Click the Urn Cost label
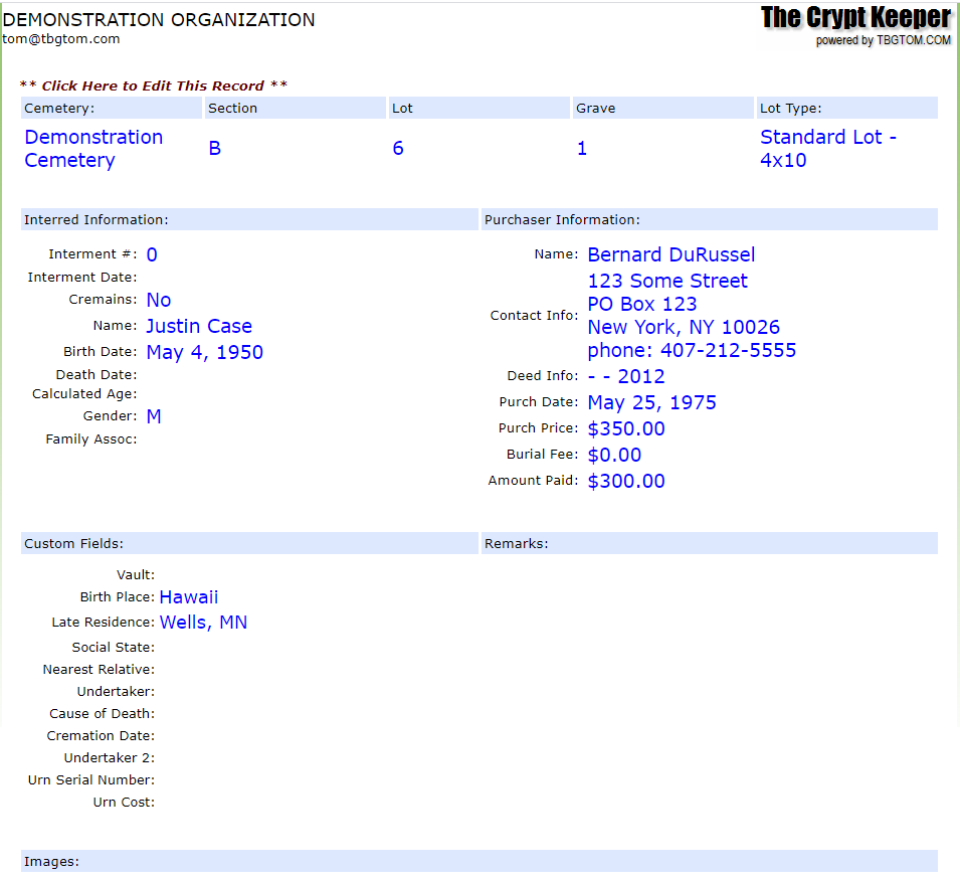The height and width of the screenshot is (880, 960). click(124, 802)
